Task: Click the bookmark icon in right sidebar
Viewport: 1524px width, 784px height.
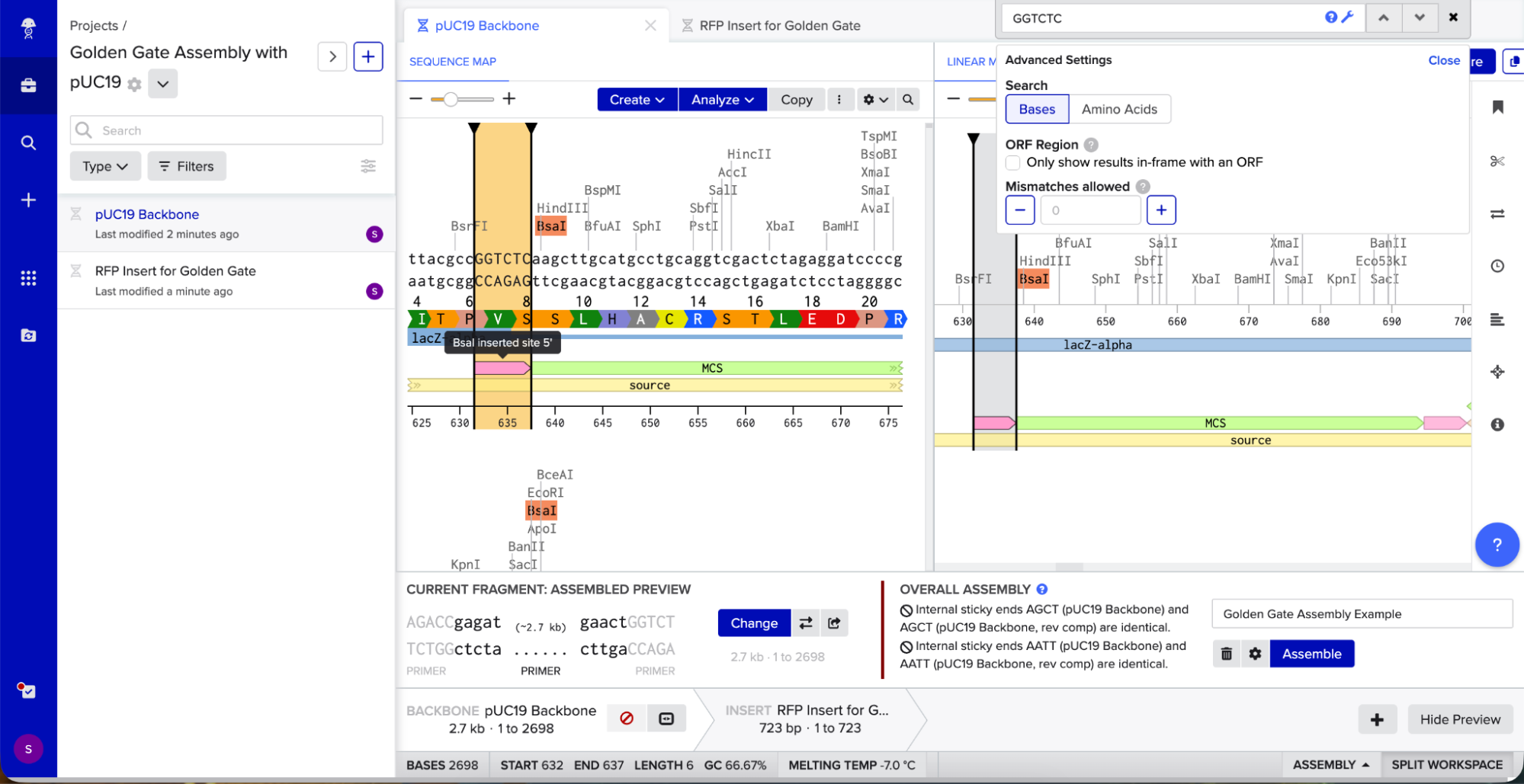Action: [1497, 107]
